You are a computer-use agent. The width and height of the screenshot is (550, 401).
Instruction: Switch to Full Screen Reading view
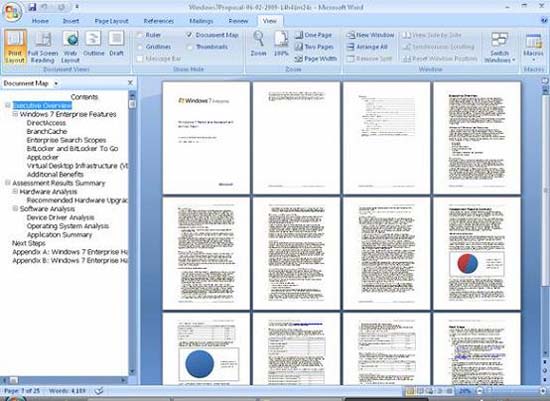tap(43, 47)
